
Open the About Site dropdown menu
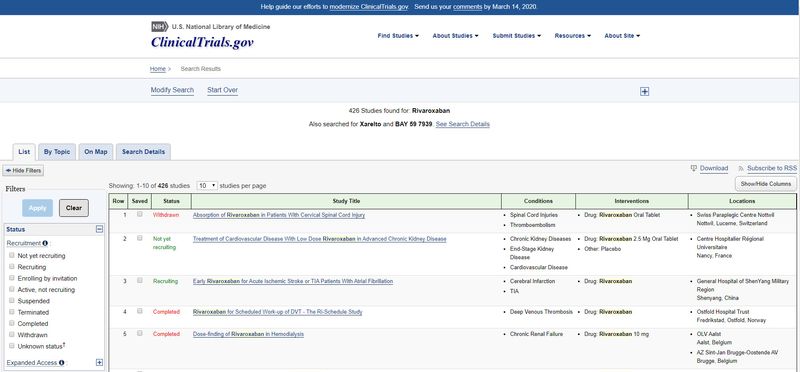point(622,36)
